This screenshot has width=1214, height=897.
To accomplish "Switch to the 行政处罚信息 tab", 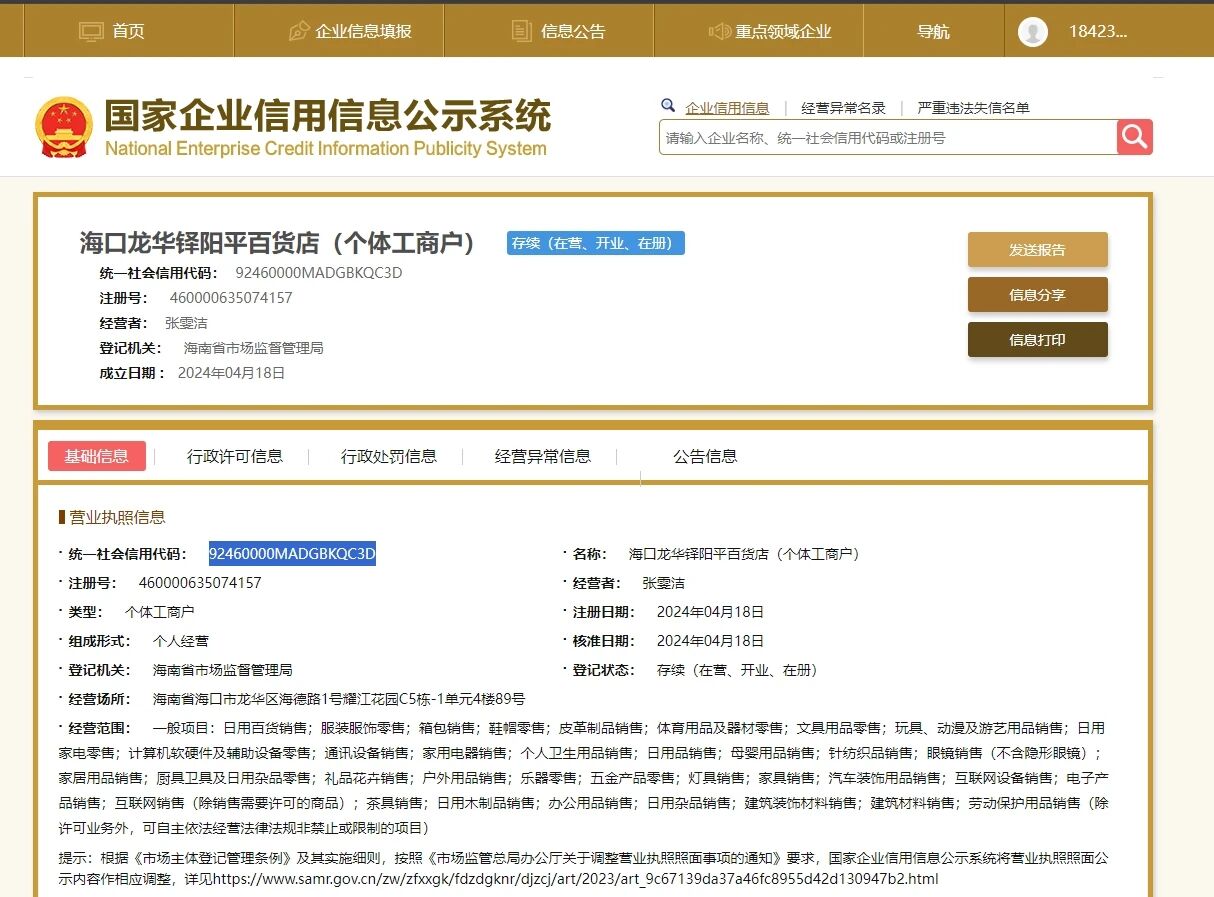I will (389, 456).
